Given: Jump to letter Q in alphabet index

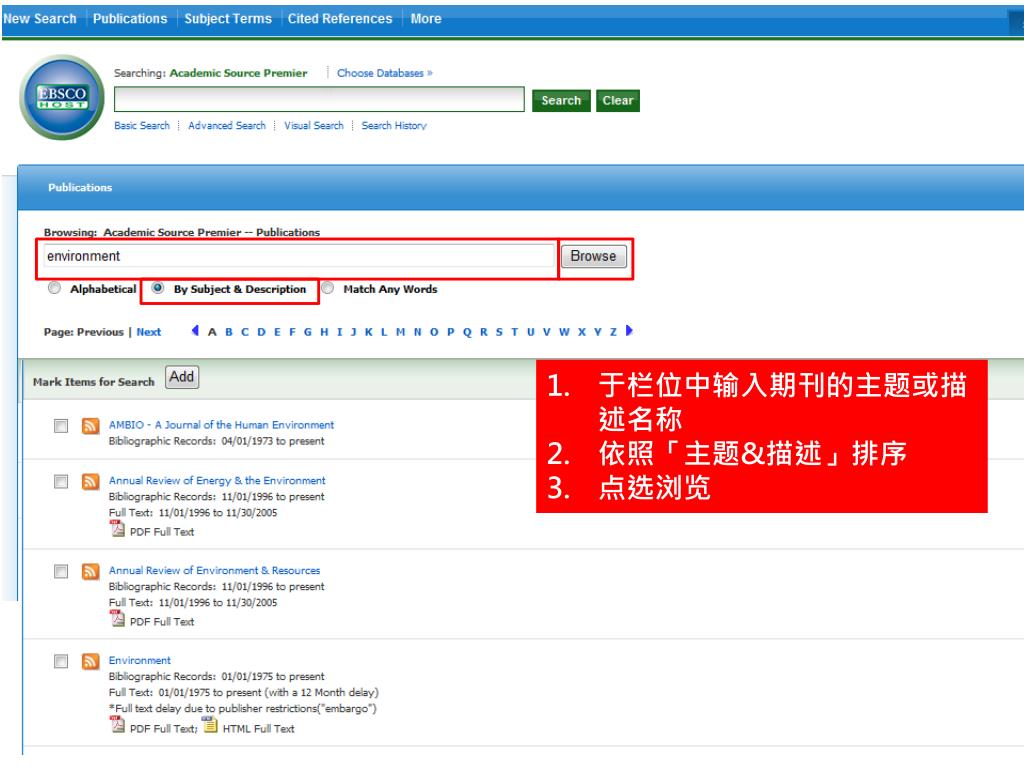Looking at the screenshot, I should [467, 332].
